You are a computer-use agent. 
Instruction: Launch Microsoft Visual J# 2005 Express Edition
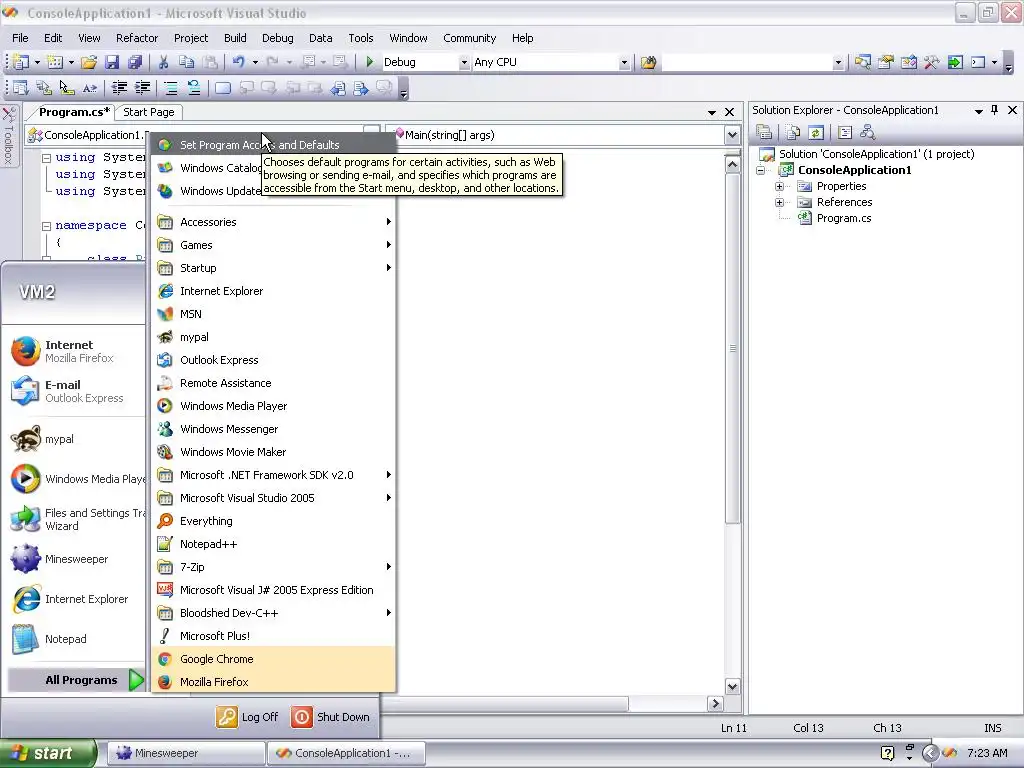point(274,590)
